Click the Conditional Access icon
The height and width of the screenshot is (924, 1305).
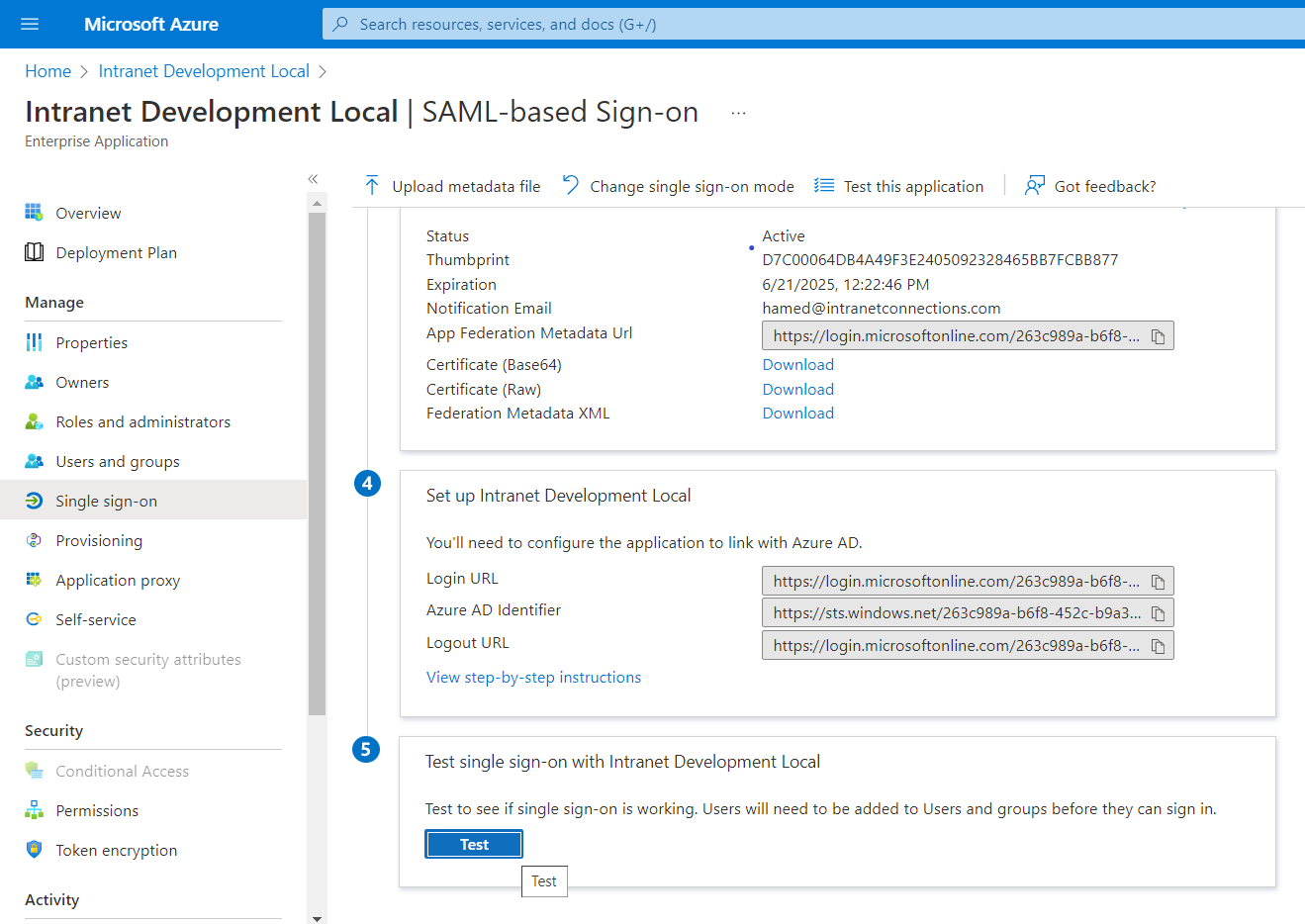(x=34, y=771)
